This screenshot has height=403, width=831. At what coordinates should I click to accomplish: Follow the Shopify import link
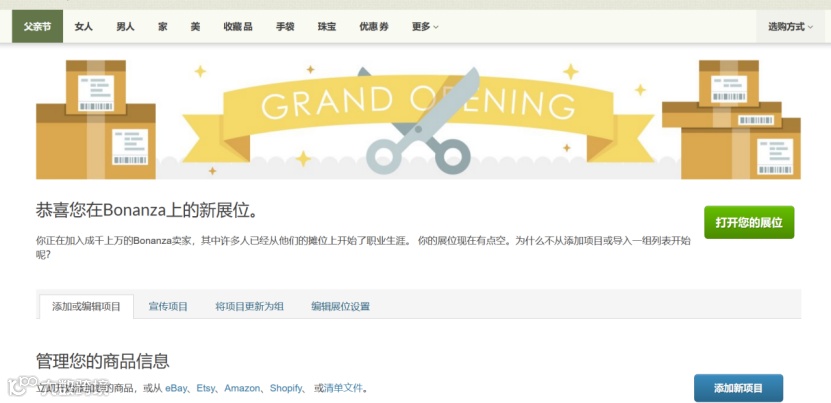[286, 388]
